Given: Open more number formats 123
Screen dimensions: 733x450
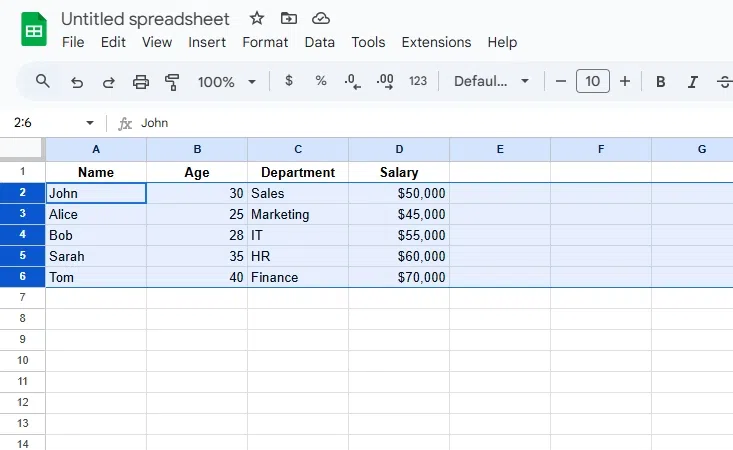Looking at the screenshot, I should 418,81.
